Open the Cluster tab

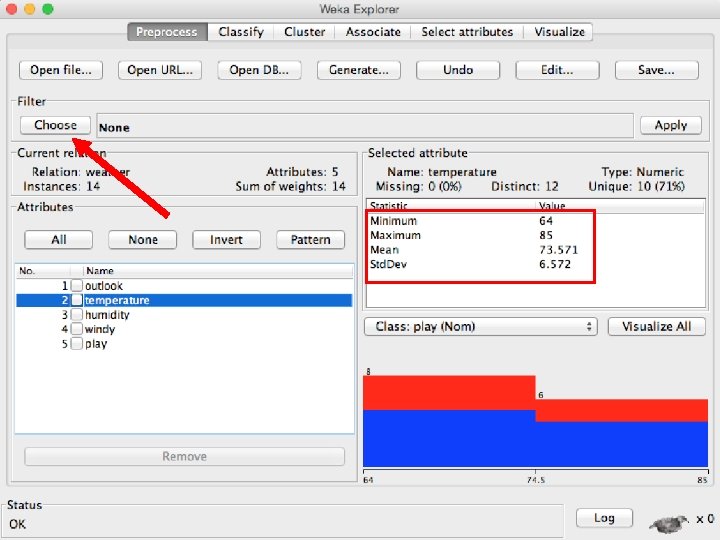click(304, 32)
